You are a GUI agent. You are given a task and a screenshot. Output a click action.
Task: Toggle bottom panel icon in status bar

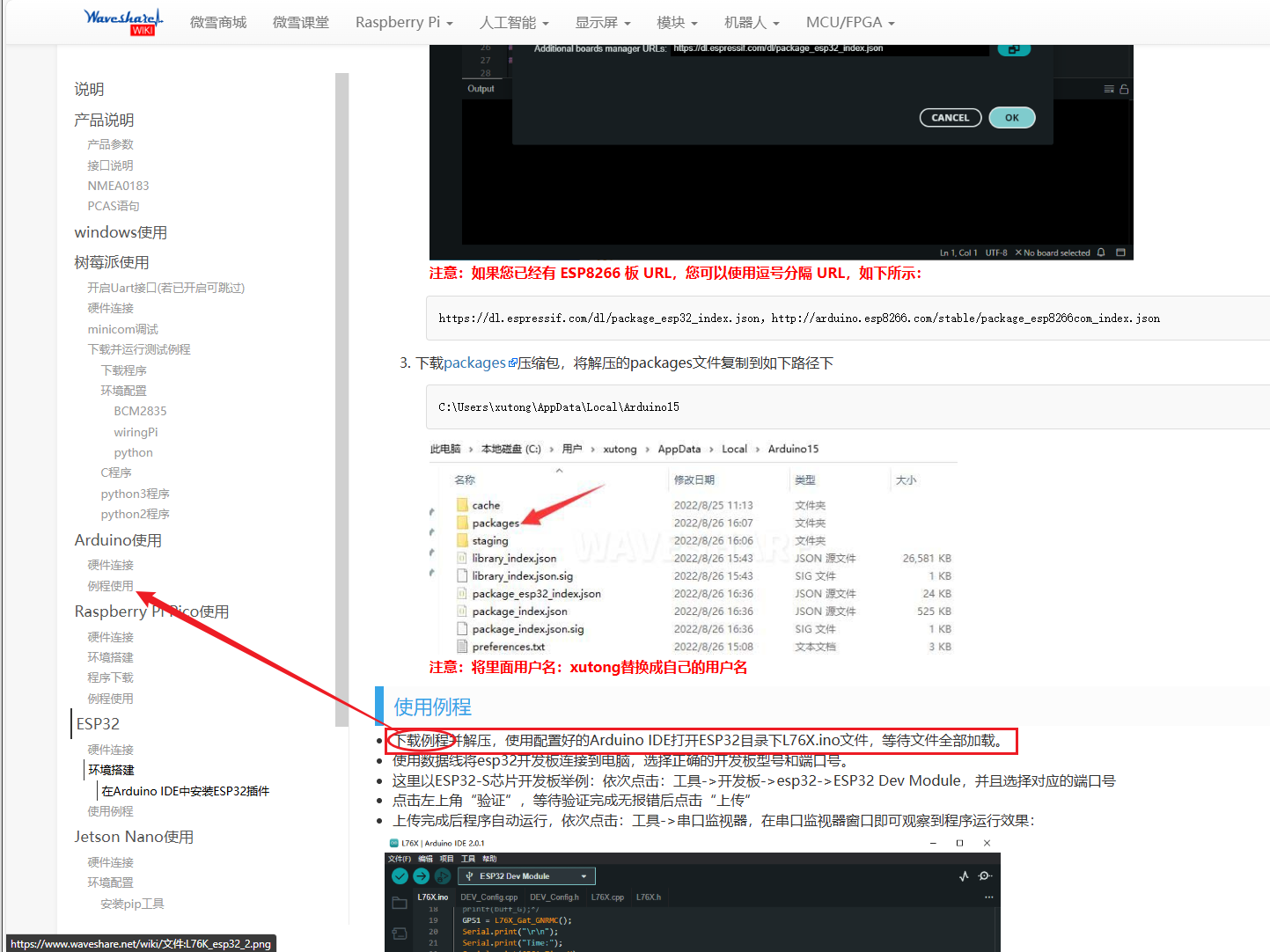click(1120, 253)
